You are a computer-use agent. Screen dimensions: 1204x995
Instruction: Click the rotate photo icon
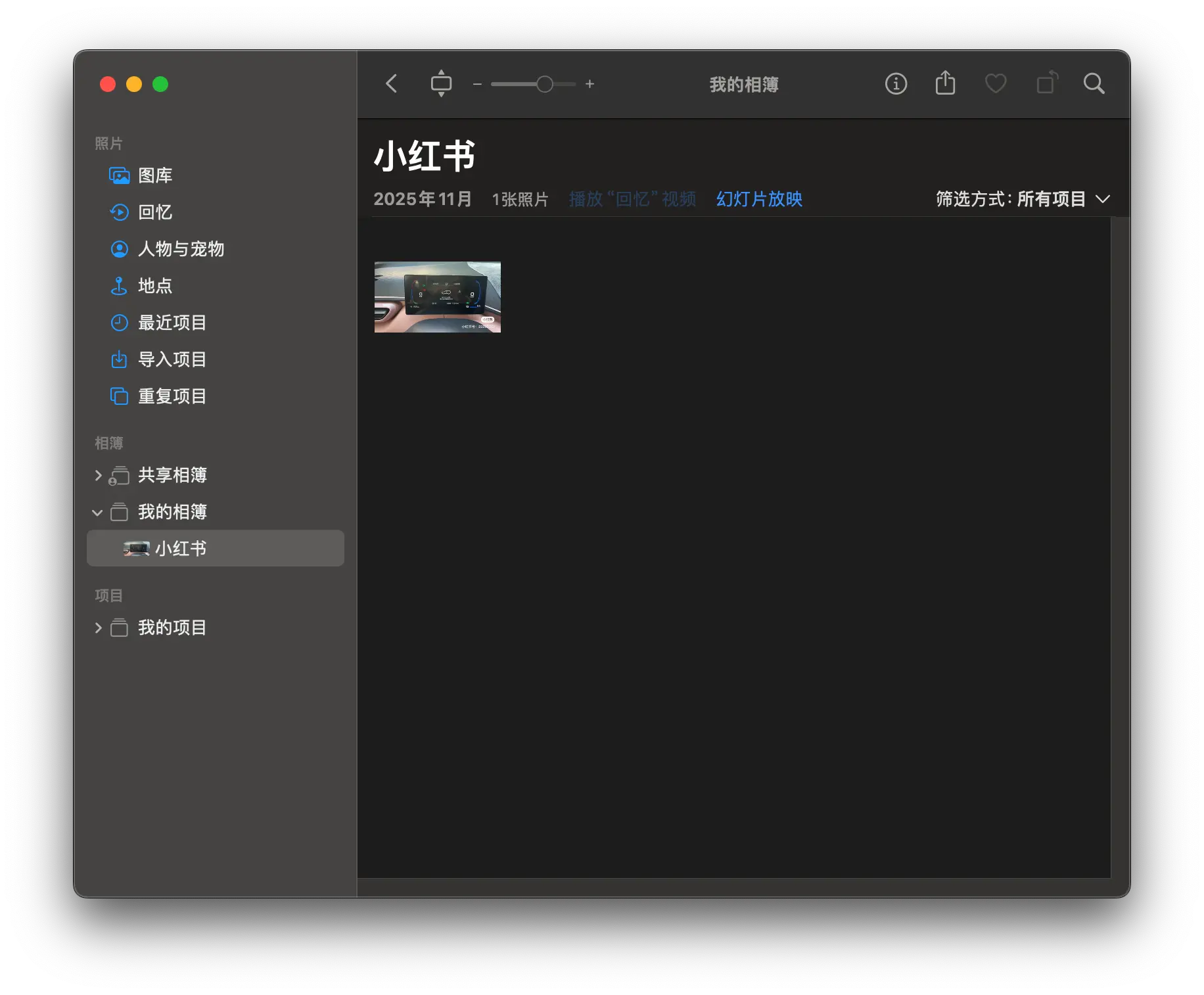click(x=1046, y=83)
